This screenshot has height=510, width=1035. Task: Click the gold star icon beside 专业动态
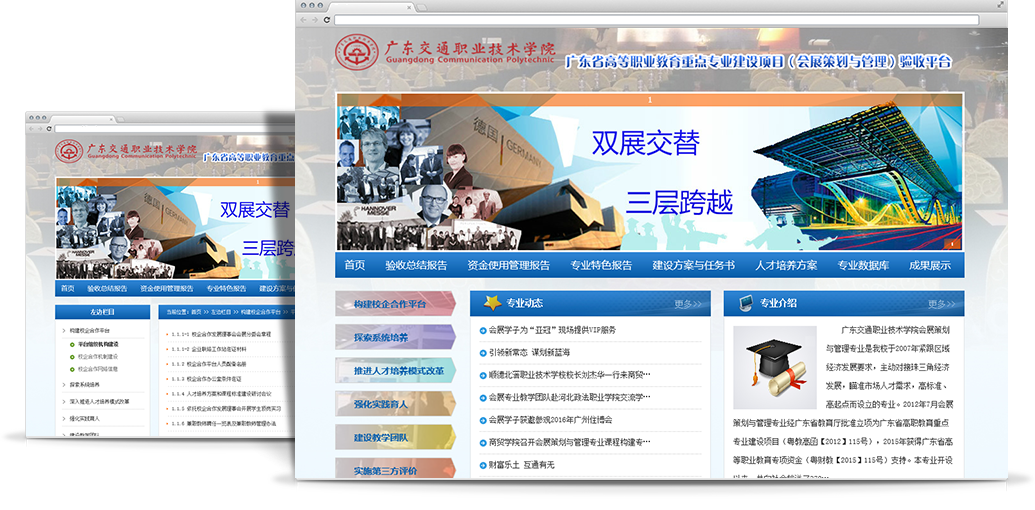[x=491, y=303]
